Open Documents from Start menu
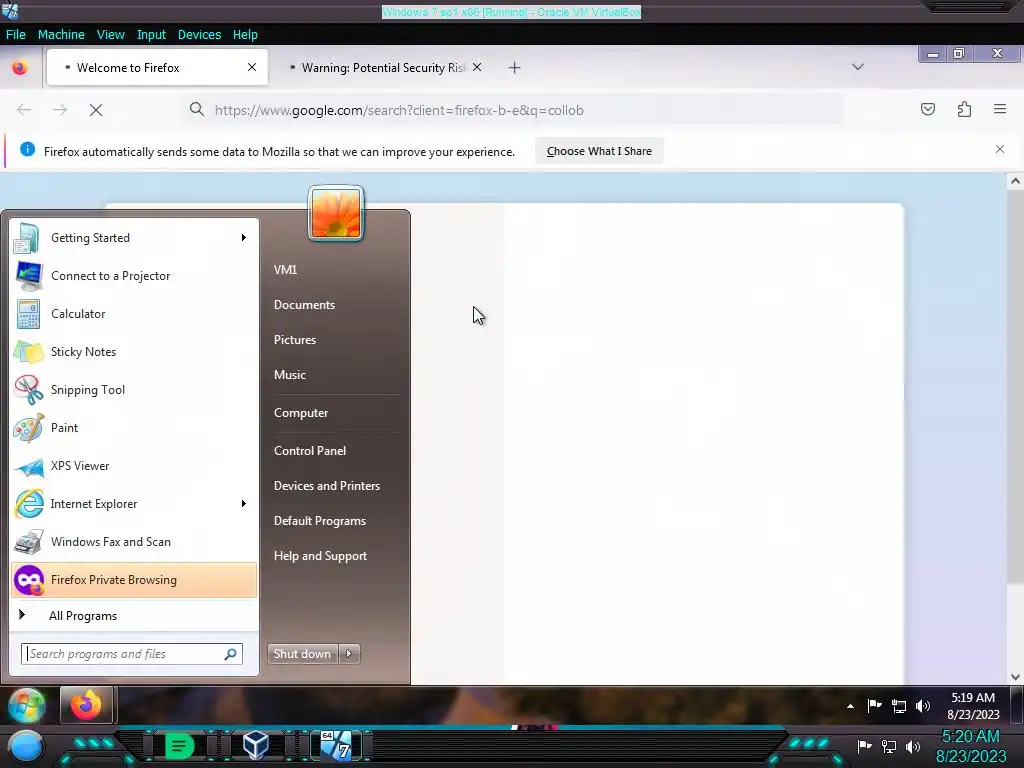 [x=304, y=304]
